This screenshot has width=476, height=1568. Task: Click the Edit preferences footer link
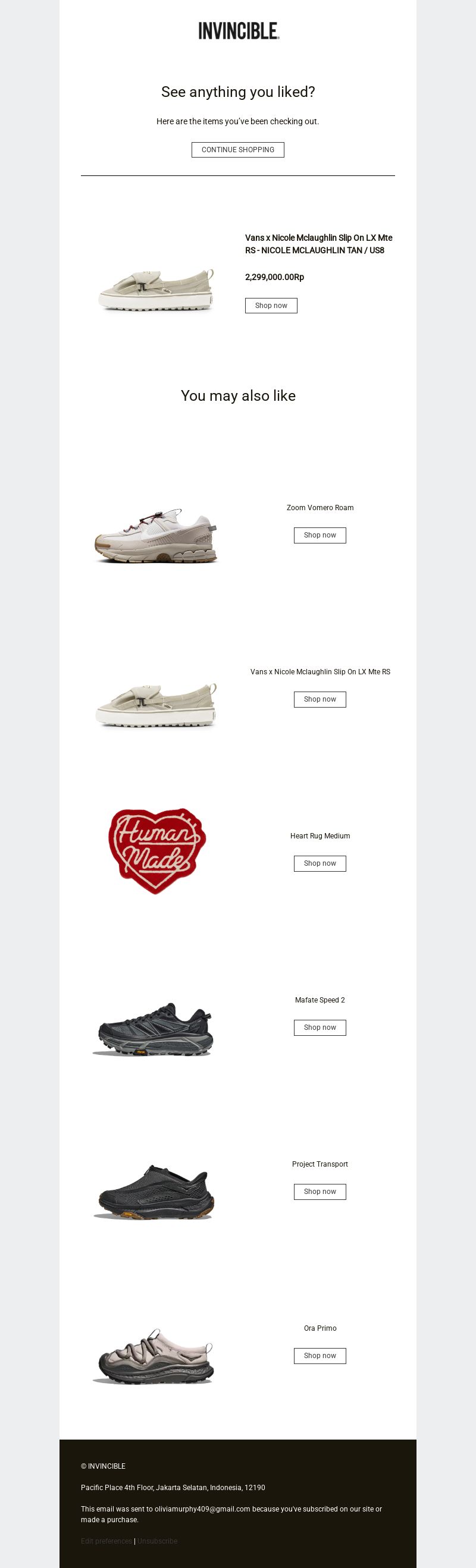pyautogui.click(x=106, y=1541)
